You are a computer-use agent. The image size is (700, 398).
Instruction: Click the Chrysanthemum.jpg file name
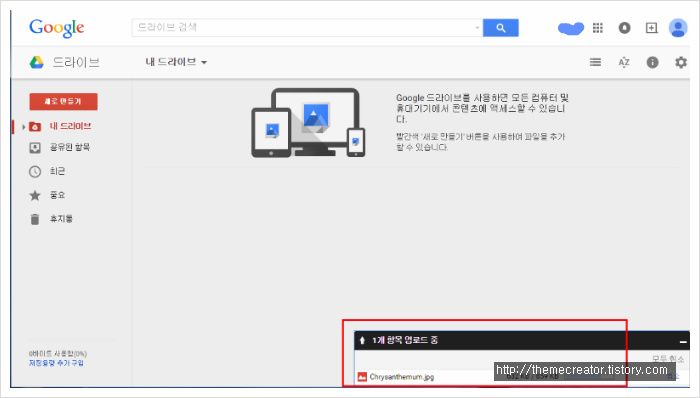(401, 377)
